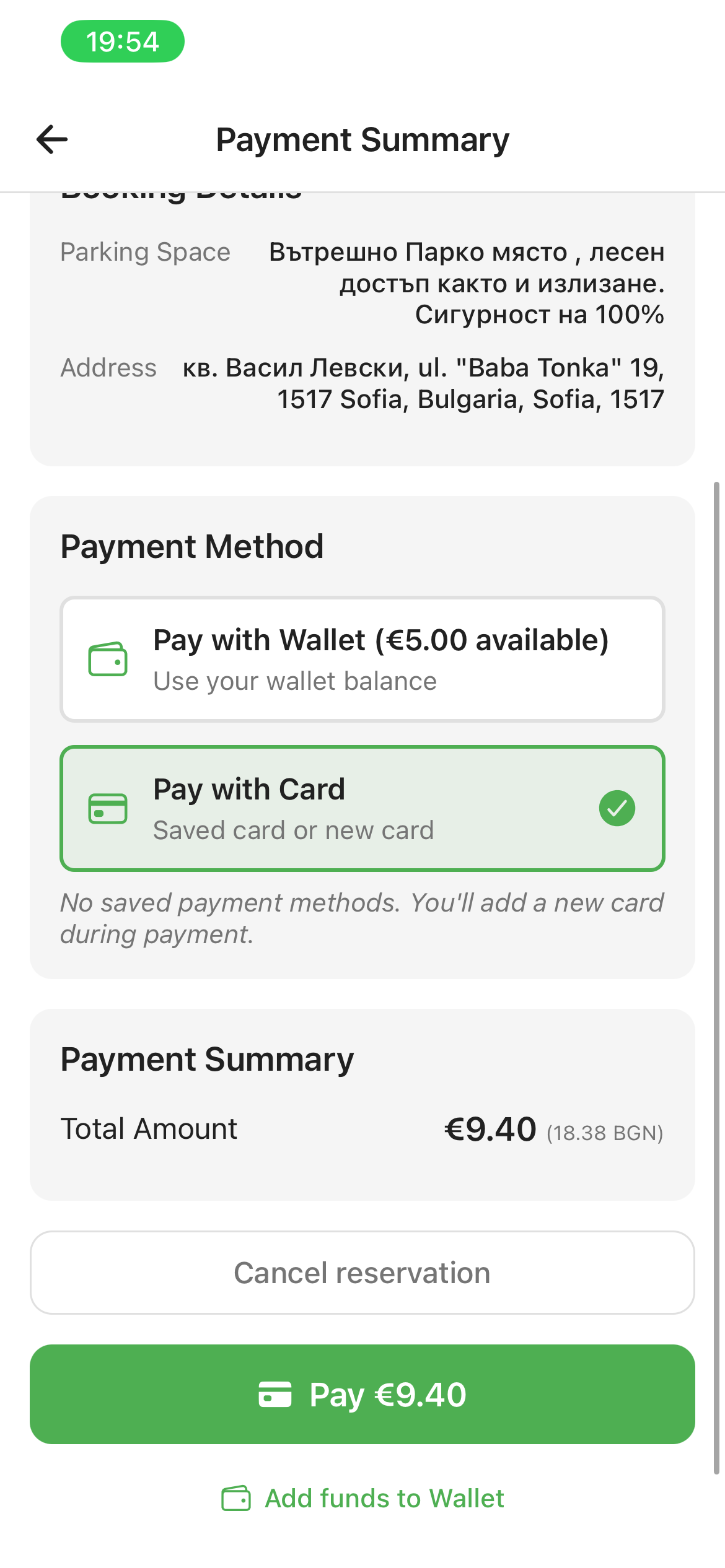Screen dimensions: 725x1568
Task: Tap the 18.38 BGN converted amount
Action: point(604,1133)
